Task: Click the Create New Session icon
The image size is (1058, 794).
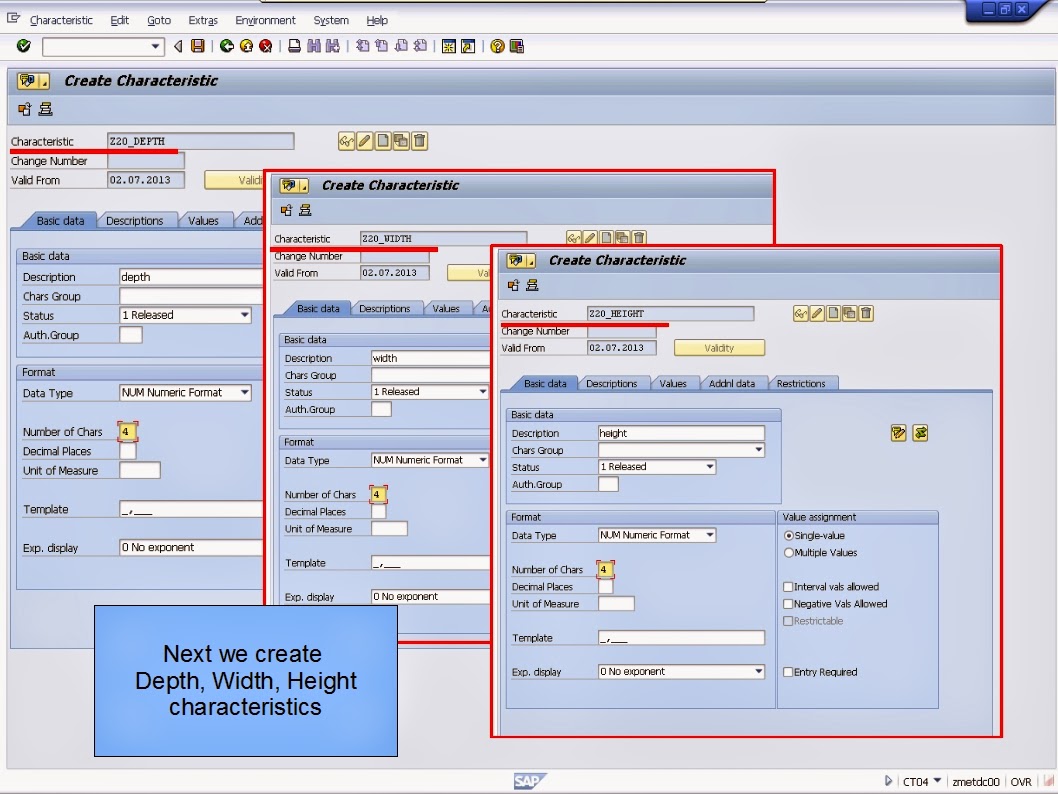Action: pyautogui.click(x=449, y=46)
